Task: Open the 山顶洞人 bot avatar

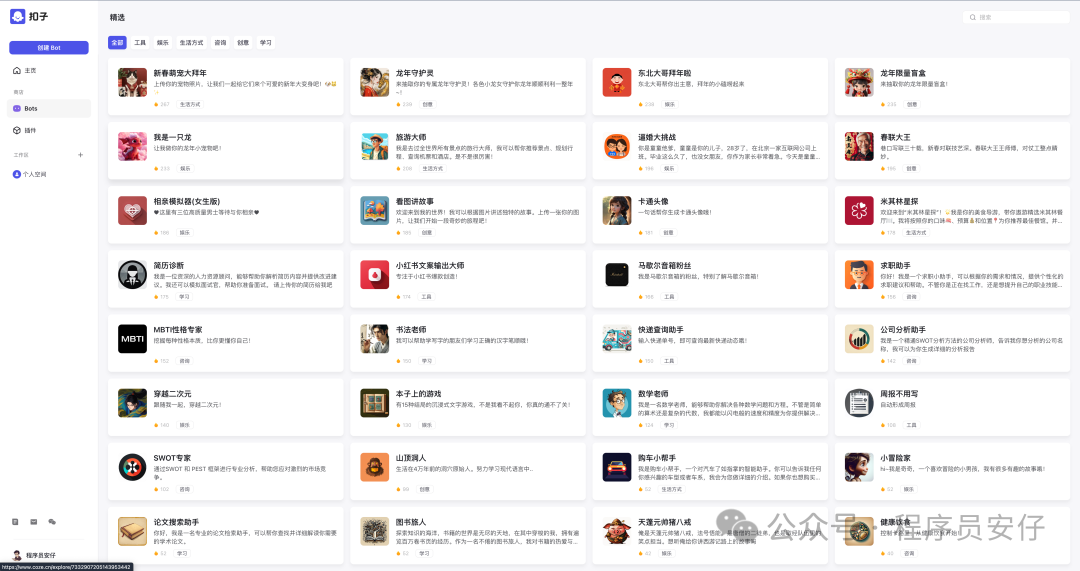Action: point(375,466)
